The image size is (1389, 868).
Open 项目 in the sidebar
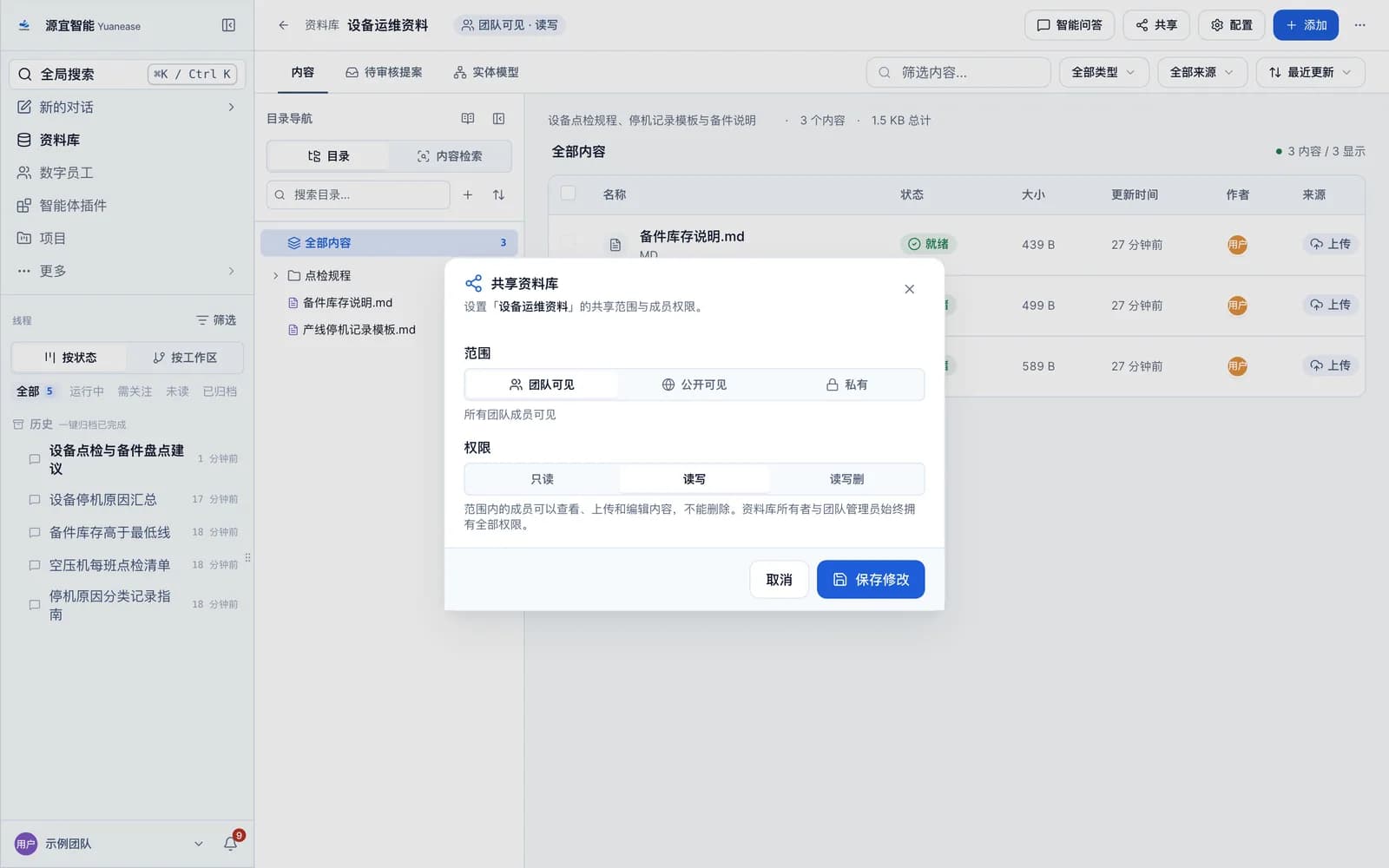point(127,238)
